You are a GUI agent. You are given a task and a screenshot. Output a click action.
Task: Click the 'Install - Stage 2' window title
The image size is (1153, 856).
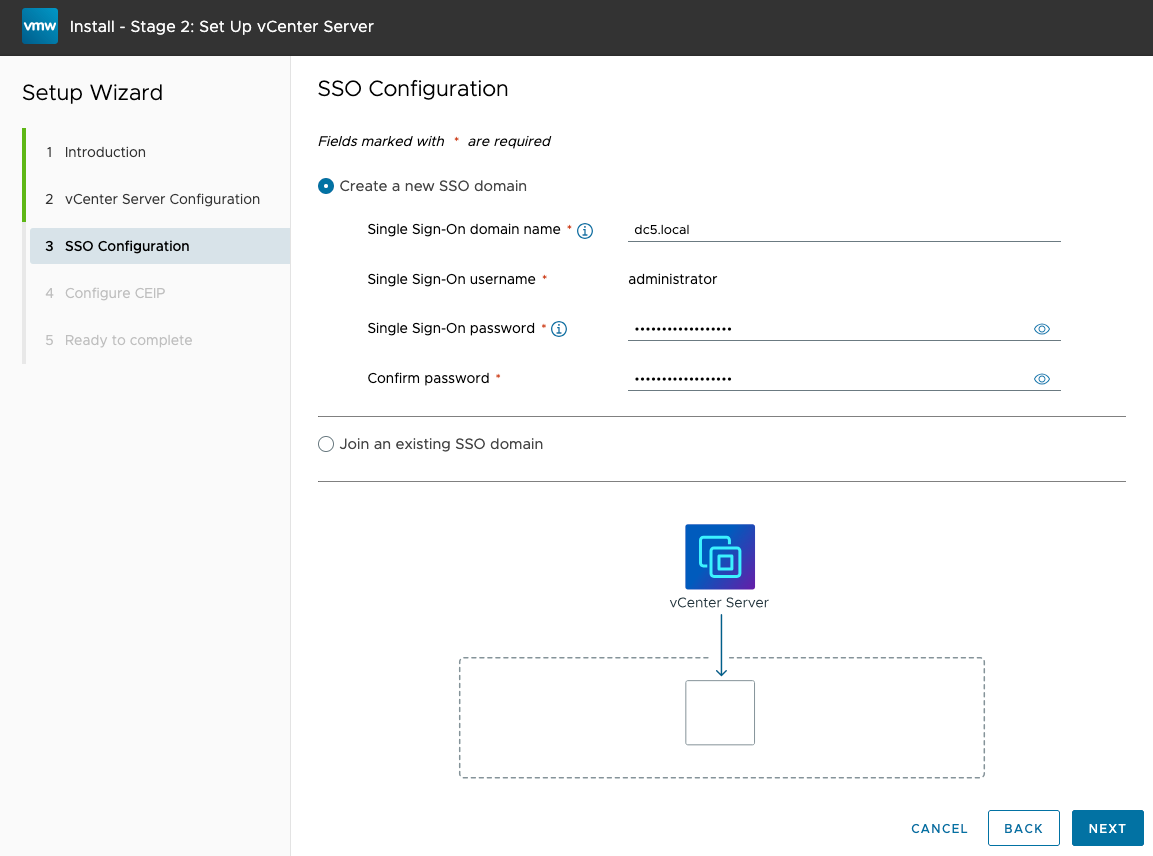tap(222, 26)
